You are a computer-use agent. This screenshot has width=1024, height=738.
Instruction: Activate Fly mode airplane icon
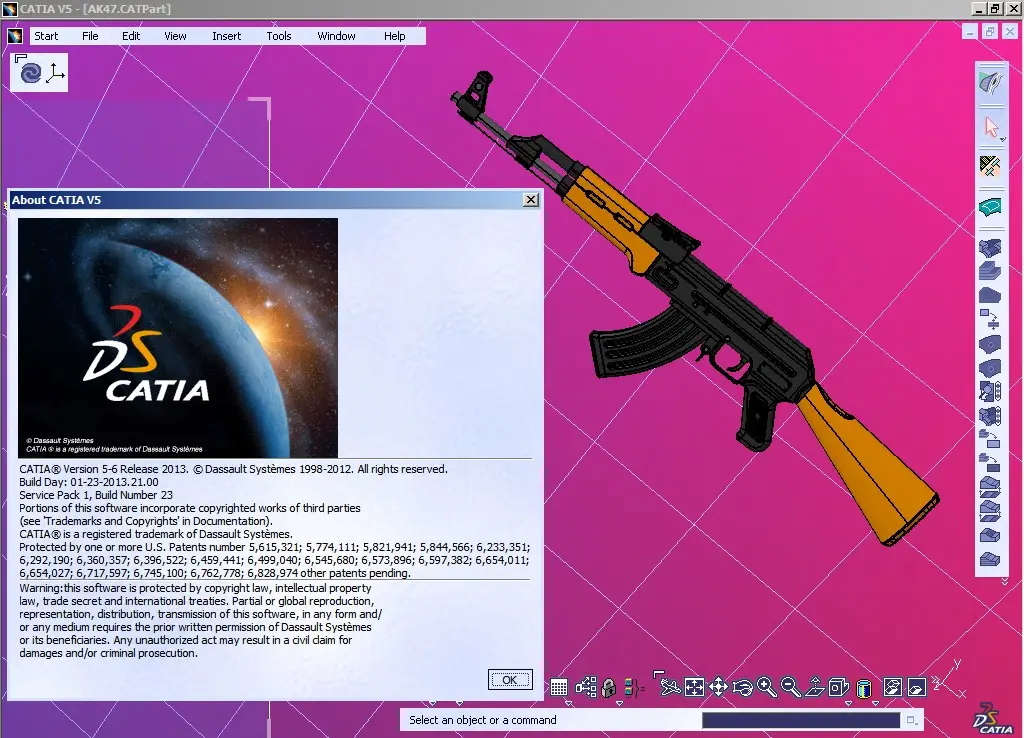669,687
